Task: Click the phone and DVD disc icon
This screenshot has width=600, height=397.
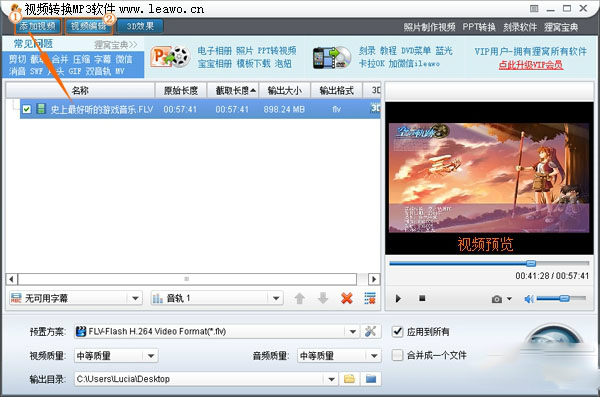Action: click(x=331, y=58)
